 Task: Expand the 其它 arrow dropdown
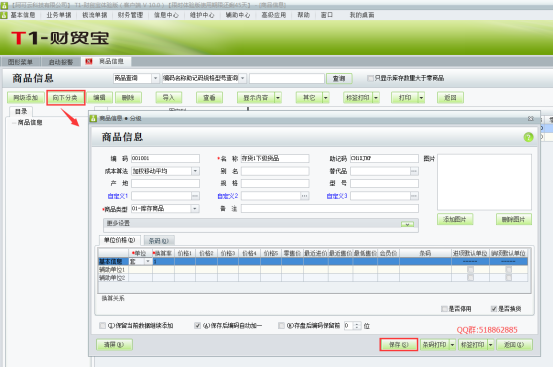pyautogui.click(x=326, y=98)
